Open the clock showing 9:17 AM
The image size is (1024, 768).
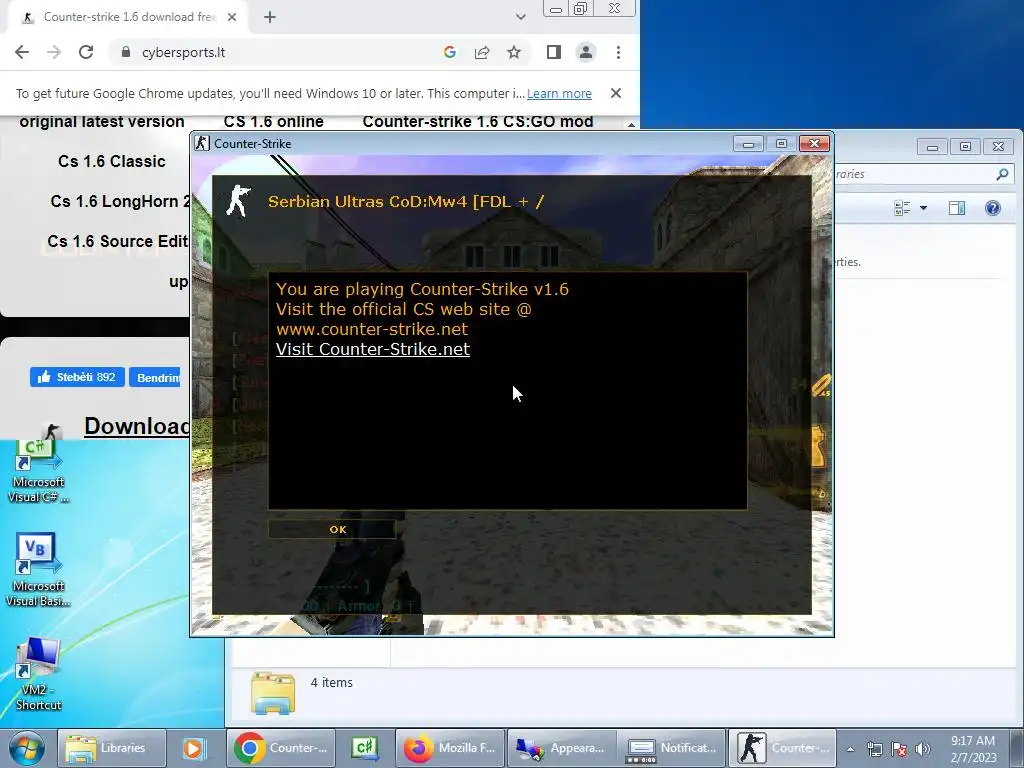[x=973, y=748]
